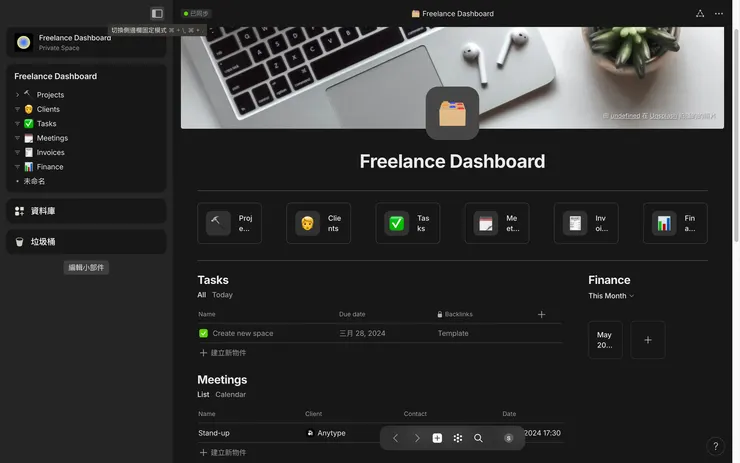Click the Unsplash link on cover
The width and height of the screenshot is (740, 463).
click(664, 116)
